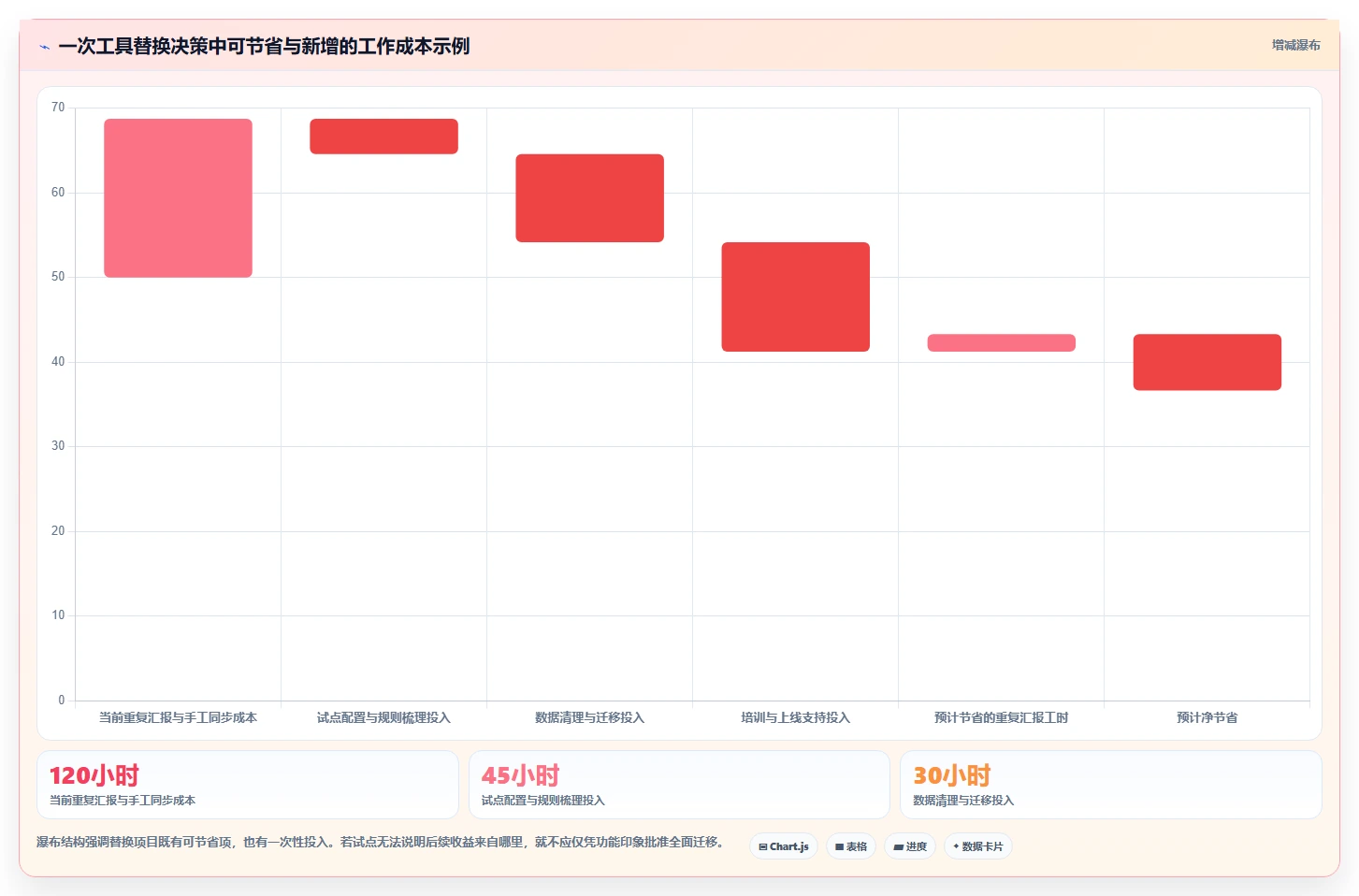This screenshot has width=1359, height=896.
Task: Click x-axis label 预计节省的重复汇报工时
Action: (1001, 718)
